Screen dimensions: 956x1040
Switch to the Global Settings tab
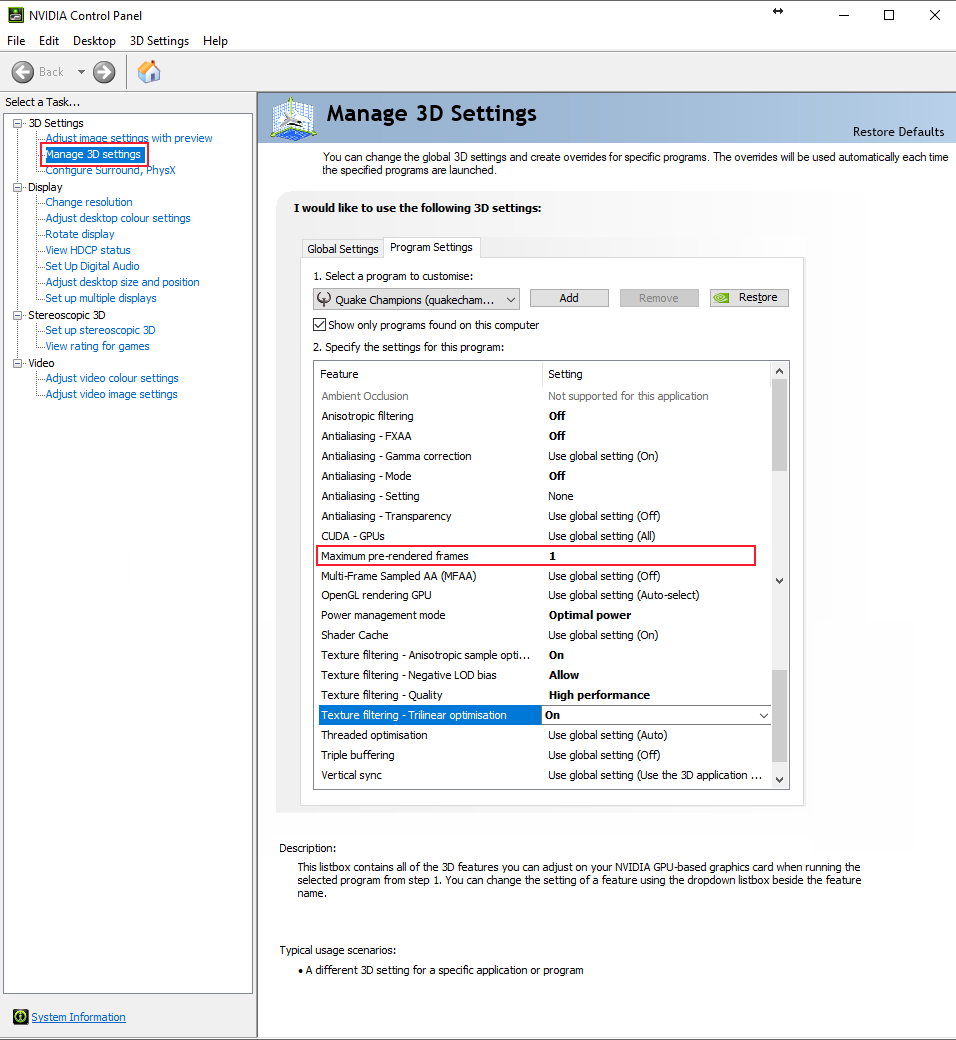pos(342,249)
